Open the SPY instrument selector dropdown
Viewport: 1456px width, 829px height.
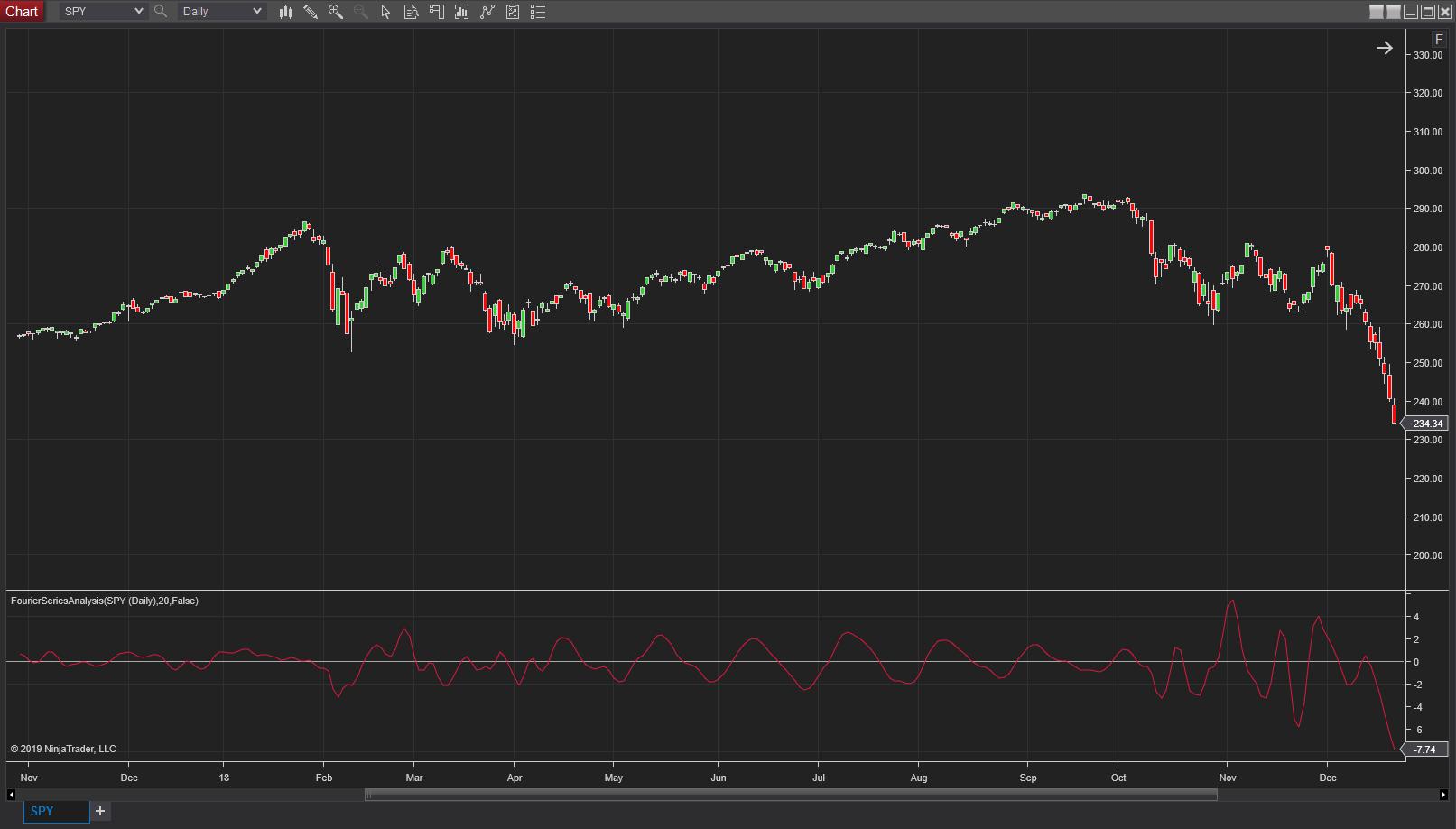(x=103, y=12)
